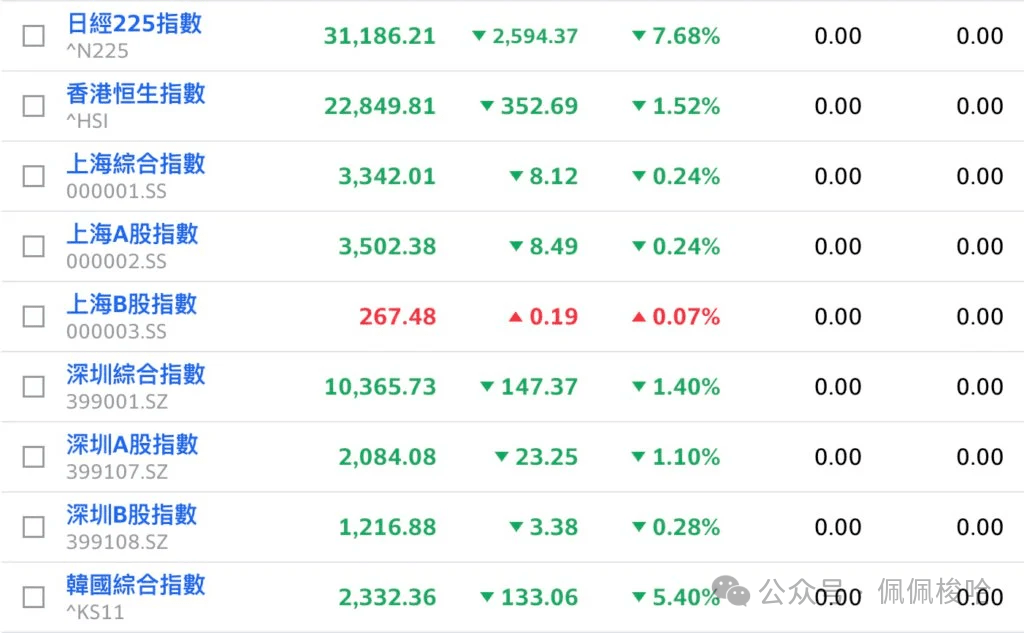Follow the 深圳B股指數 link
The image size is (1024, 633).
132,514
